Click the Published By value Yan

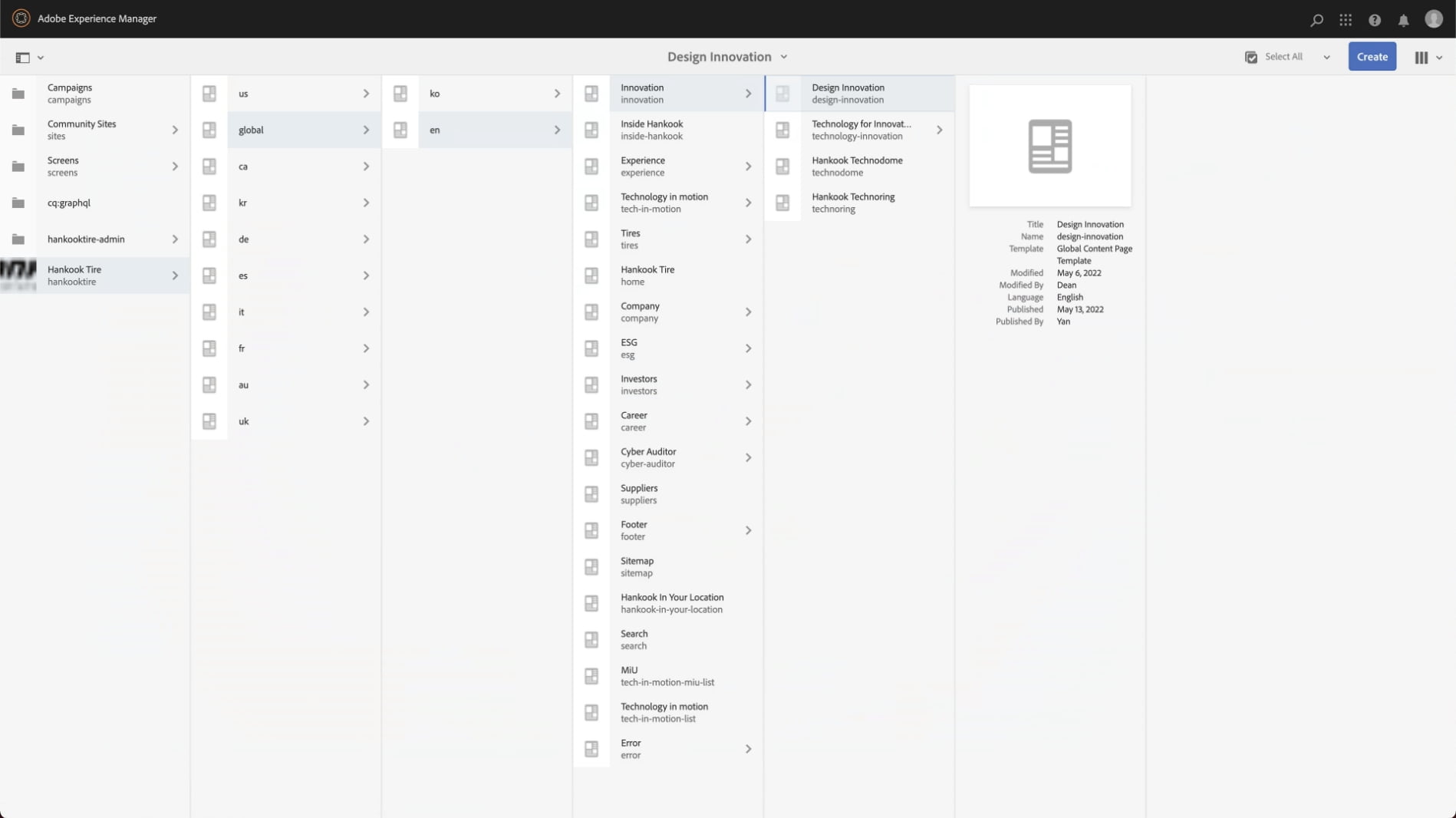click(1063, 322)
